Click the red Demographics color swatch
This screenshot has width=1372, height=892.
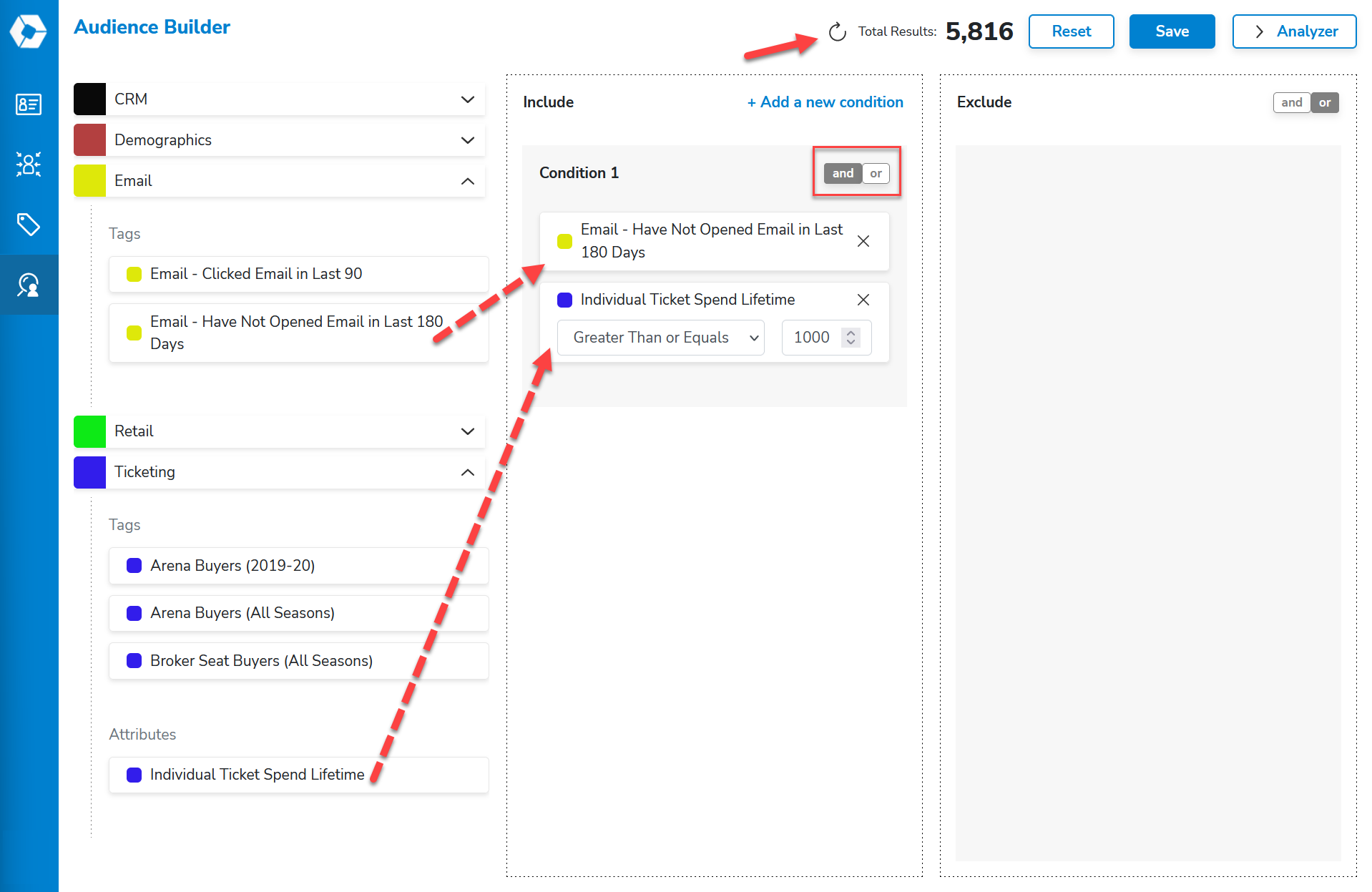(x=89, y=140)
